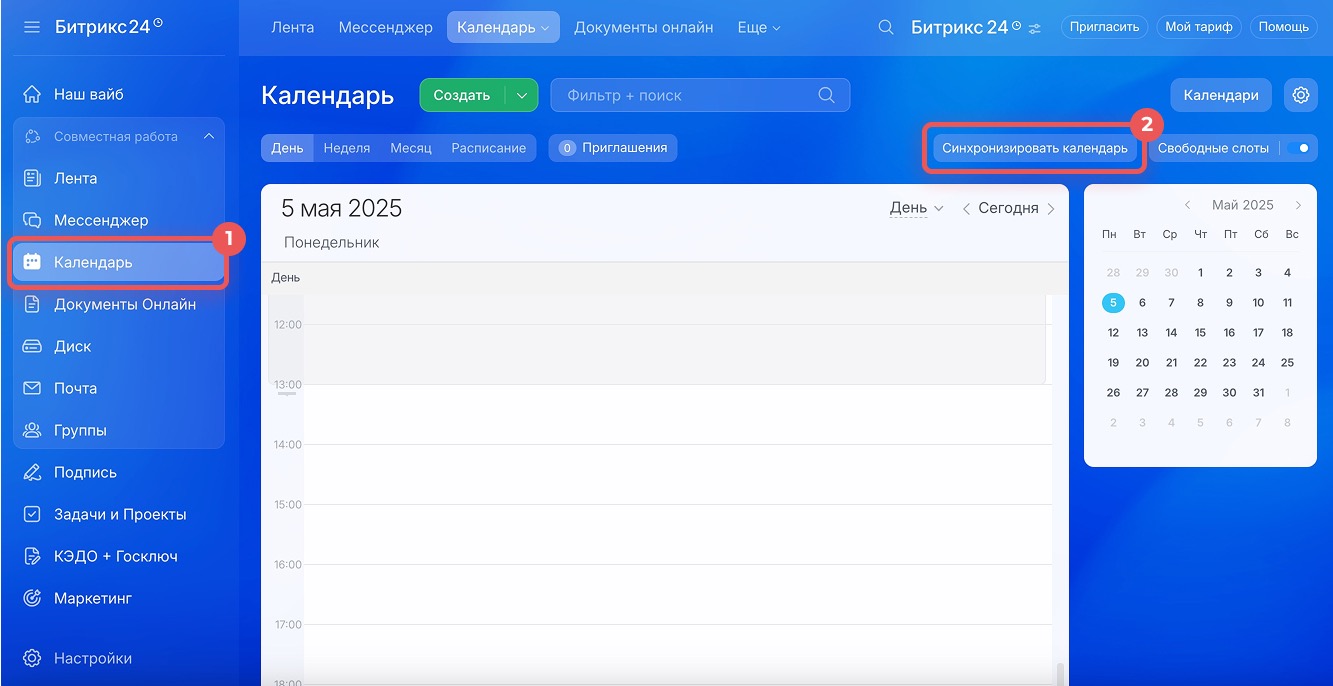
Task: Click the hamburger menu icon beside Битрикс24
Action: (31, 27)
